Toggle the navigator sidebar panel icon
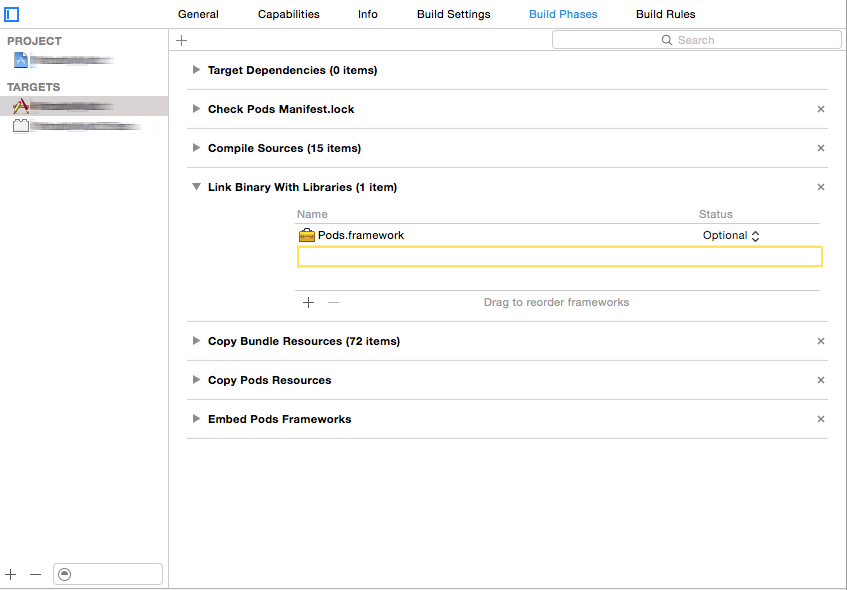Screen dimensions: 847x590 point(12,14)
